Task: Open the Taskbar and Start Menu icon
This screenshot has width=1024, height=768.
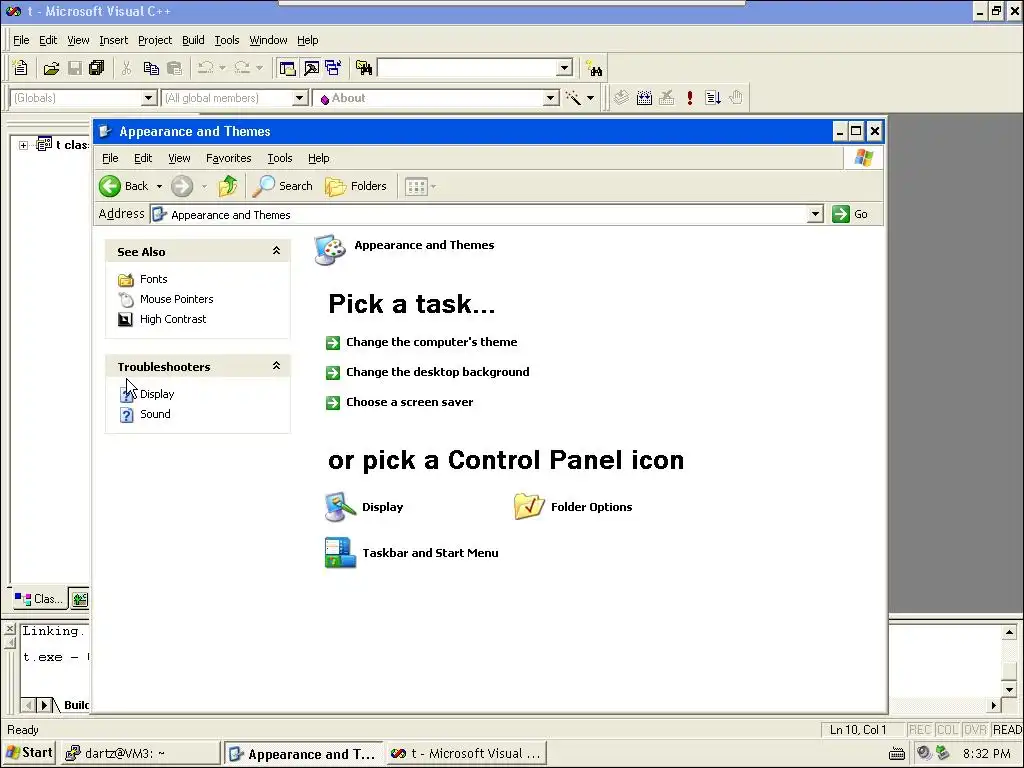Action: click(411, 553)
